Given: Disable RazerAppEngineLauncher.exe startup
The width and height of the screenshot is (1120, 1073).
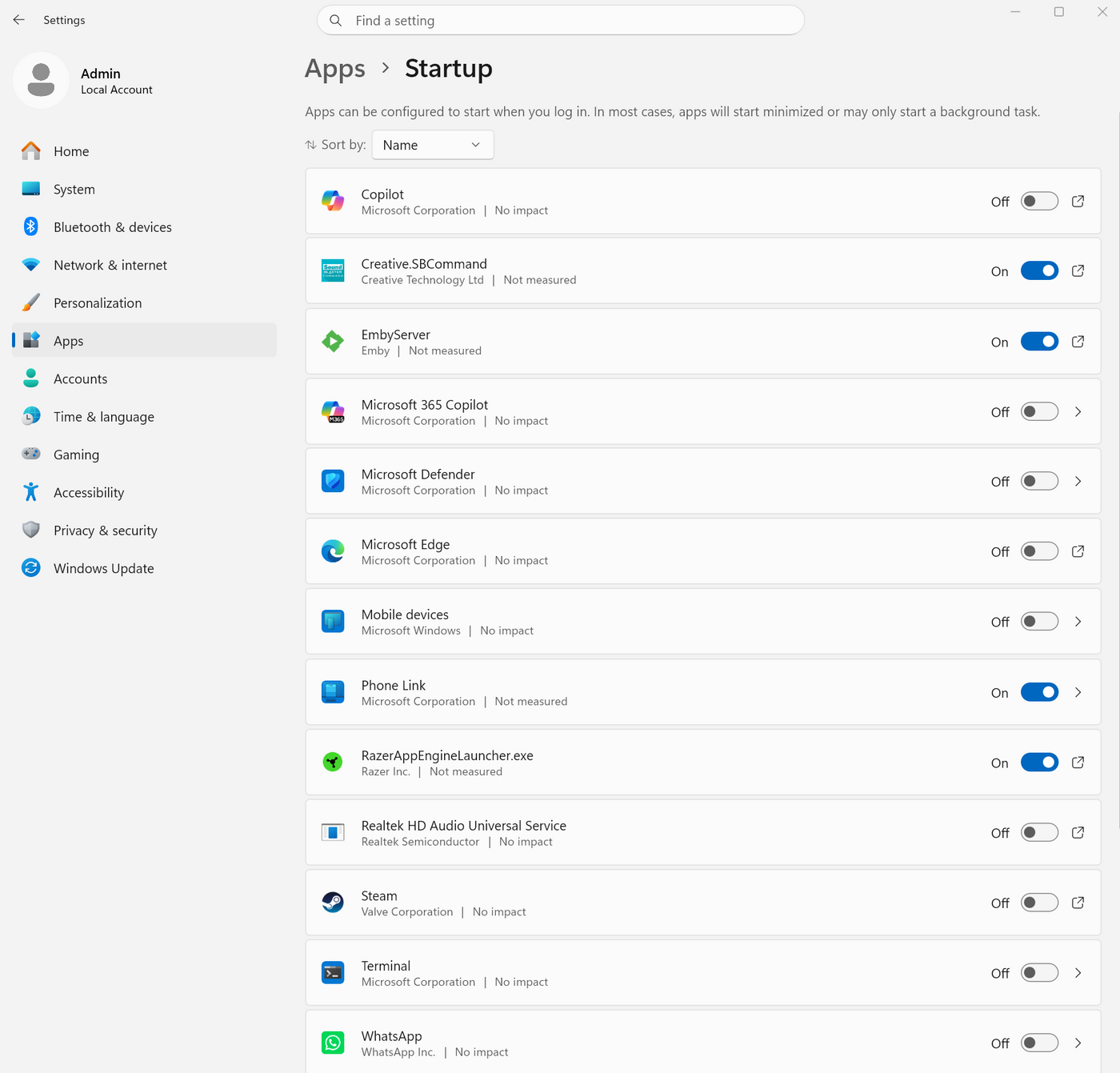Looking at the screenshot, I should [1039, 763].
